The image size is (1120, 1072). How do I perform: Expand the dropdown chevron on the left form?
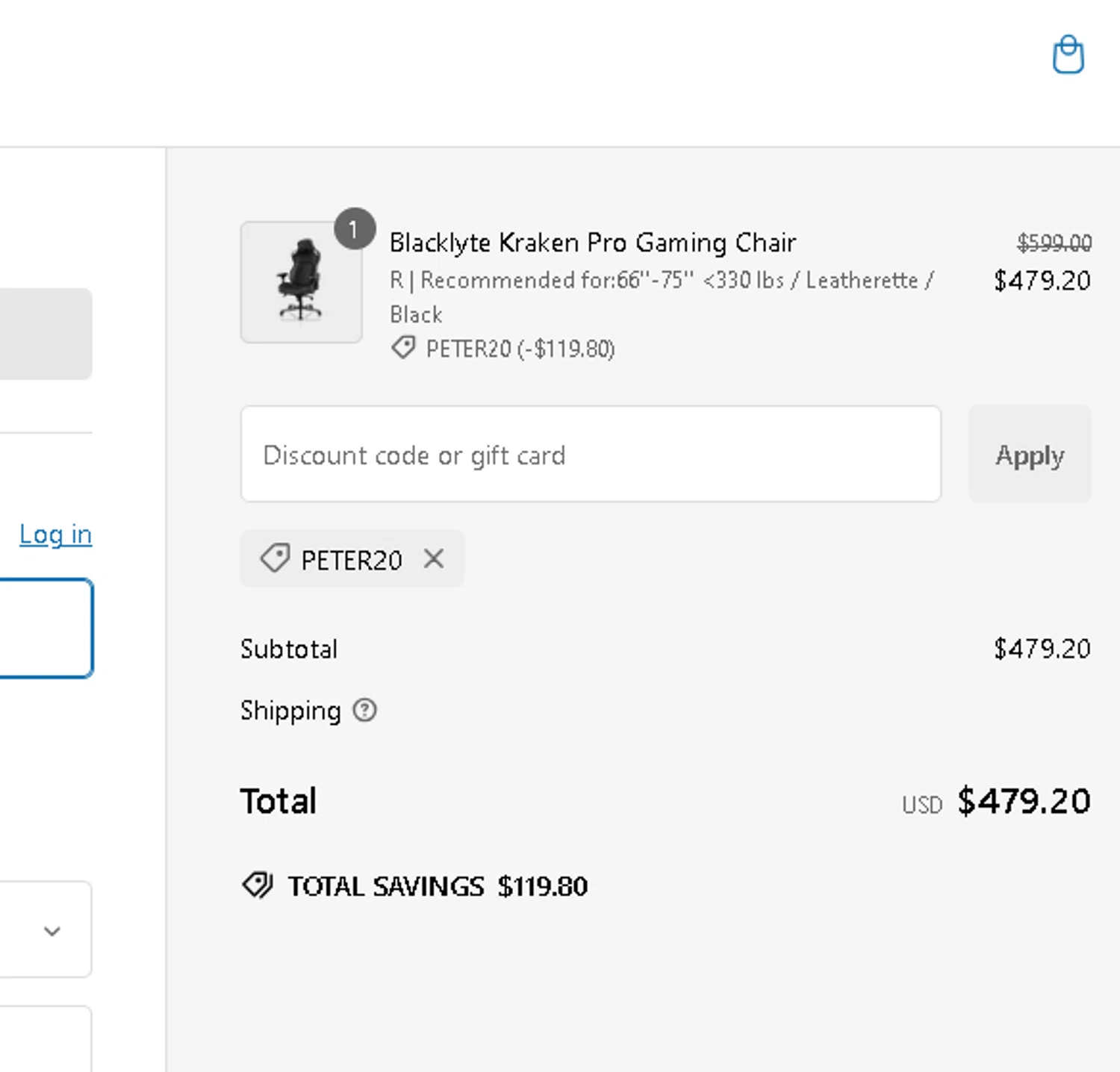coord(52,931)
